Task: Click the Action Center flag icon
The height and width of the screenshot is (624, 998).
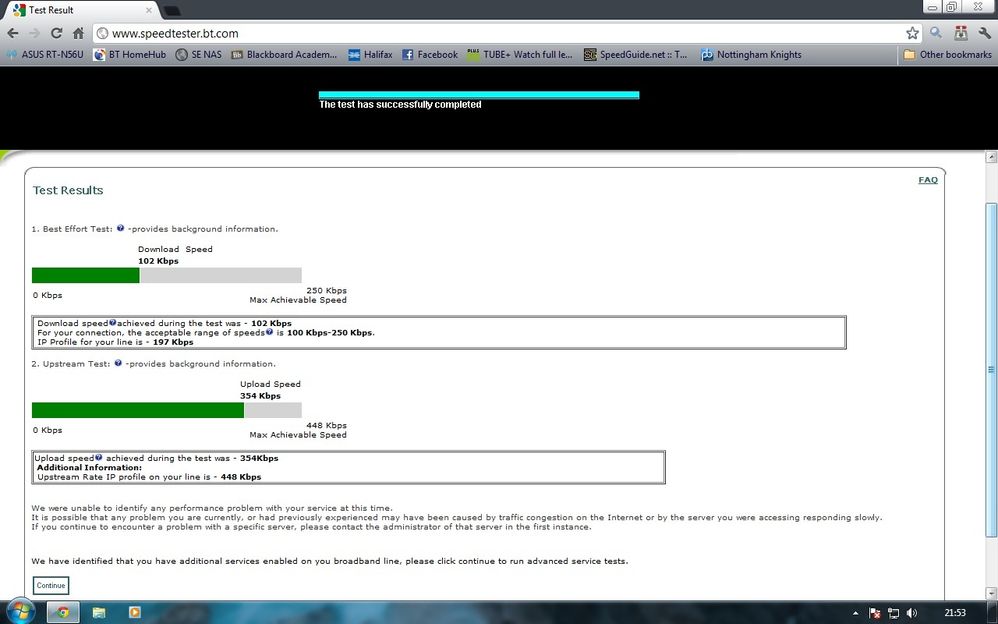Action: pyautogui.click(x=875, y=613)
